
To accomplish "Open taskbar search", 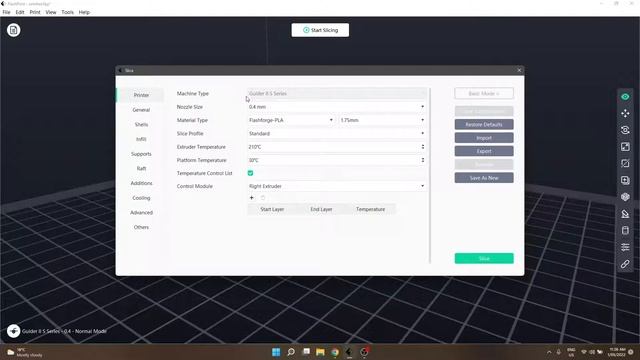I will 291,352.
